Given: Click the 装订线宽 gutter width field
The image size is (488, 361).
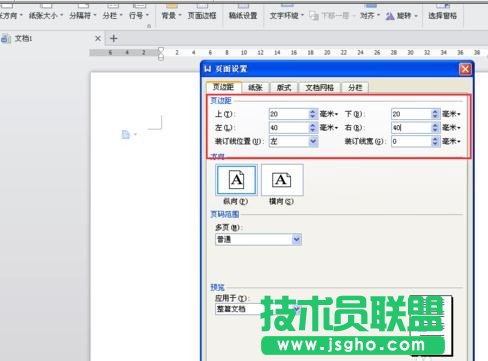Looking at the screenshot, I should tap(411, 141).
